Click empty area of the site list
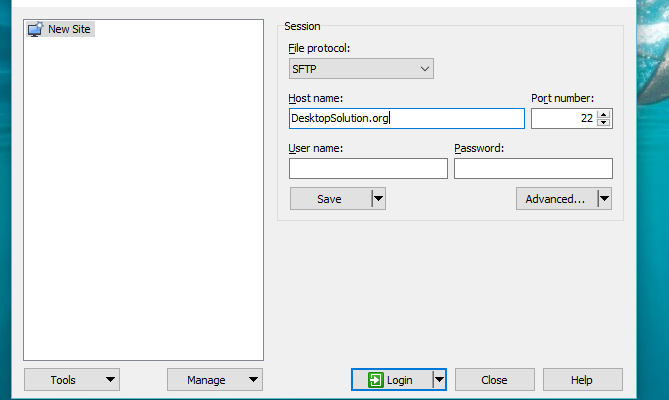 coord(143,200)
